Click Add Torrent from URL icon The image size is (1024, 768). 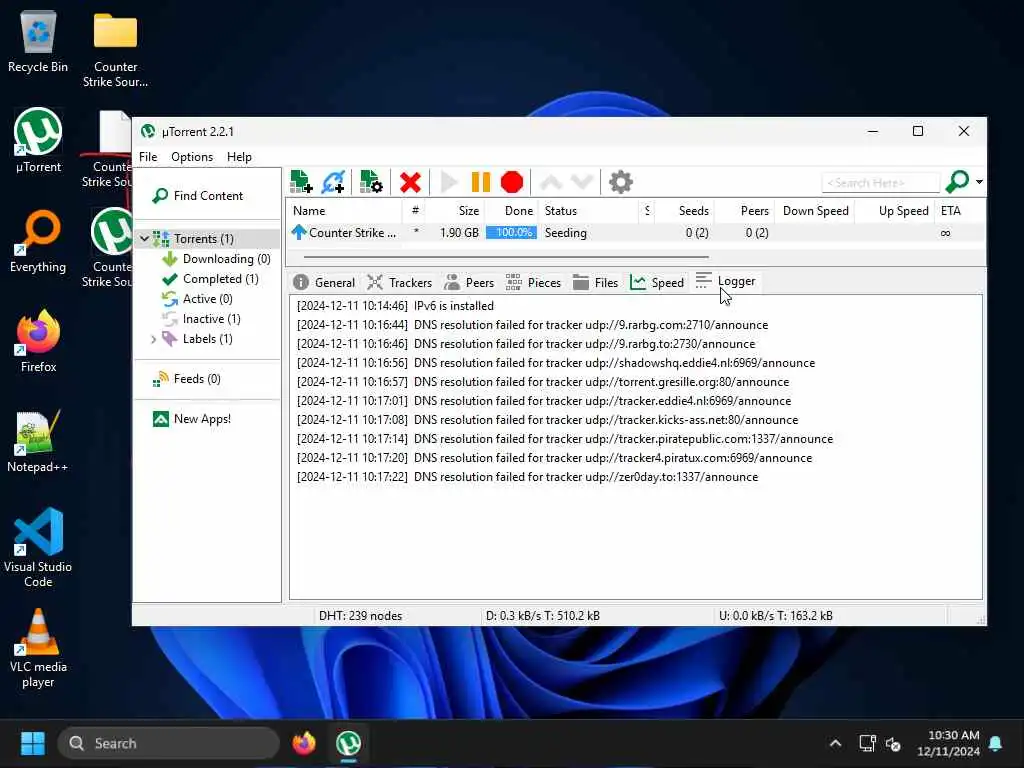coord(333,182)
